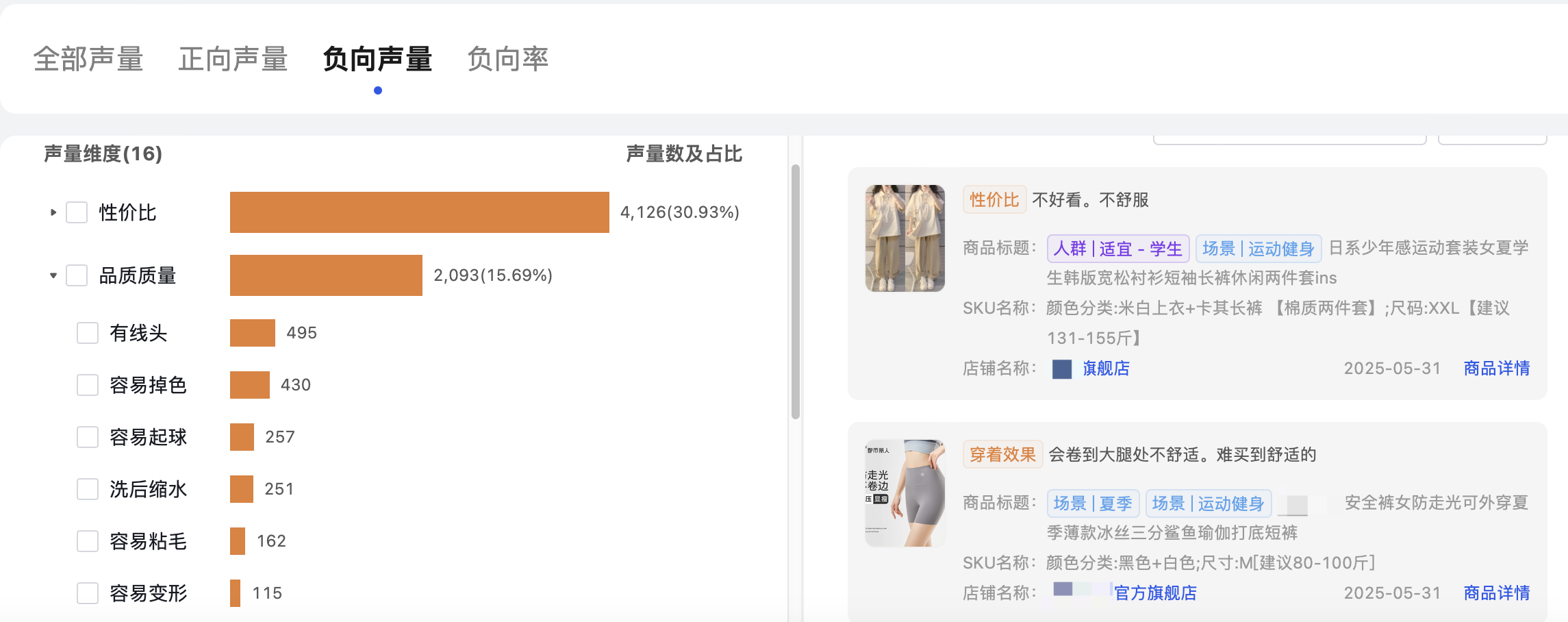Click the 旗舰店 store name link
1568x622 pixels.
click(1106, 369)
